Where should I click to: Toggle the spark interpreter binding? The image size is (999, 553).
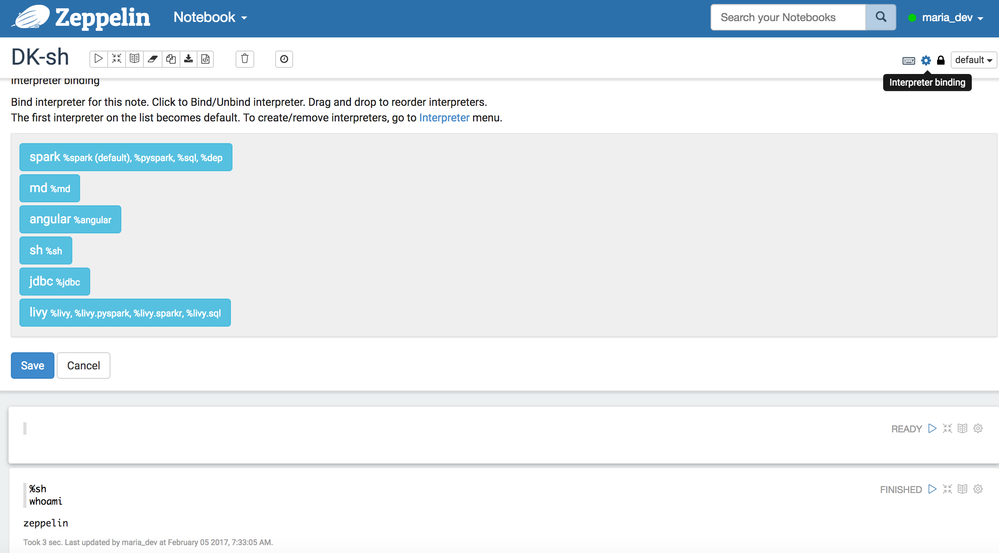[x=126, y=157]
